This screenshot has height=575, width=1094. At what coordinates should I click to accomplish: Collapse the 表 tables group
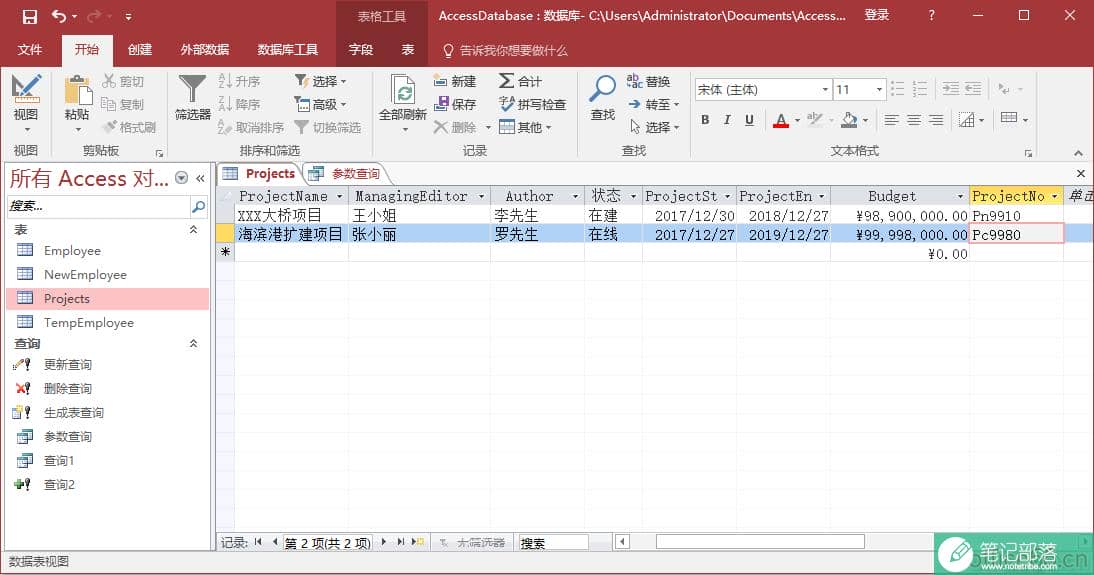tap(193, 230)
